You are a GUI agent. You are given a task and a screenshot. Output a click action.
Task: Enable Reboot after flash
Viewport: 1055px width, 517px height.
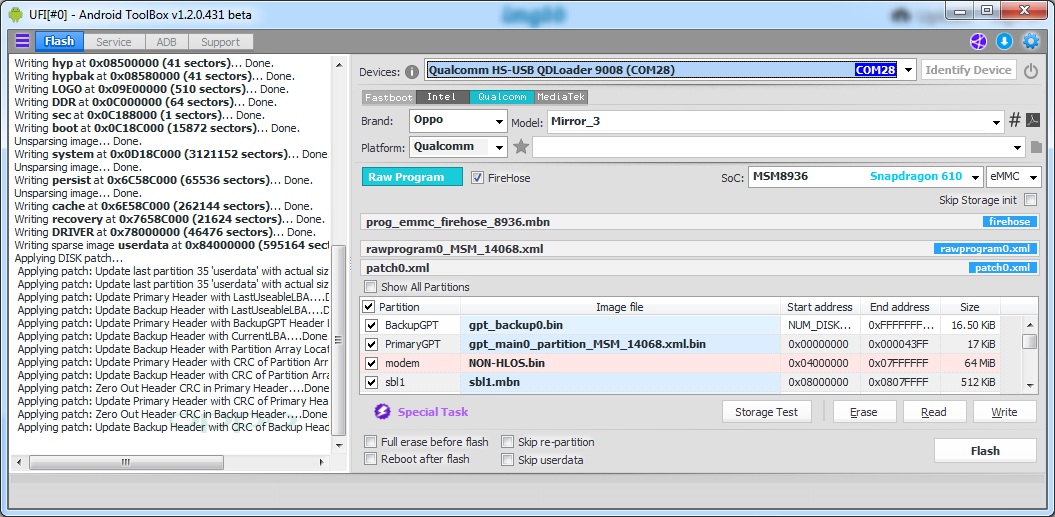[x=371, y=459]
